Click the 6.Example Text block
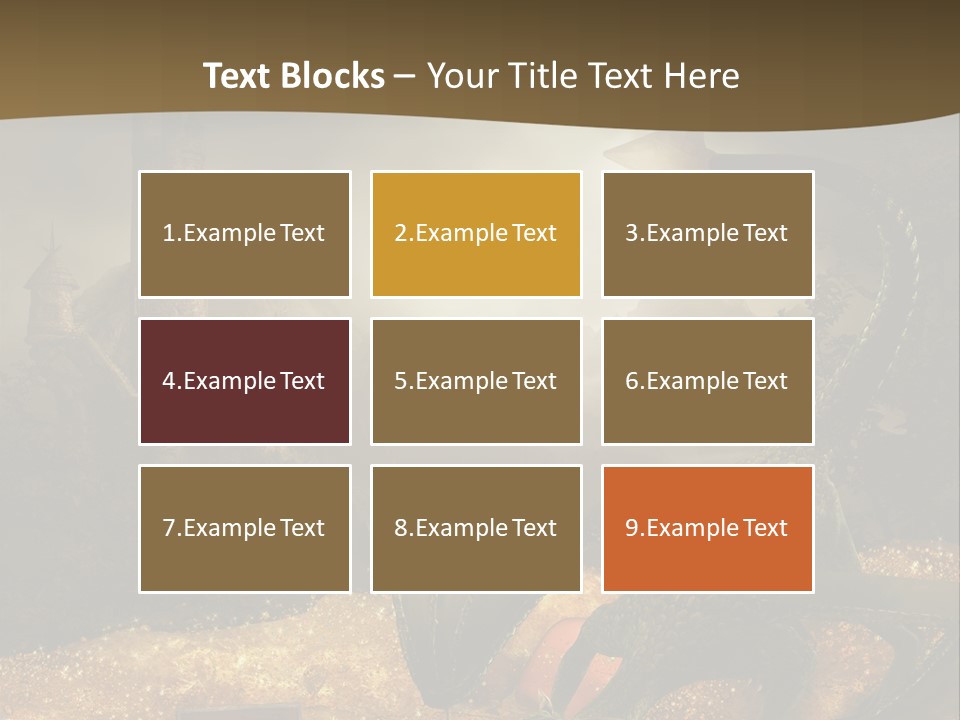Viewport: 960px width, 720px height. [707, 381]
